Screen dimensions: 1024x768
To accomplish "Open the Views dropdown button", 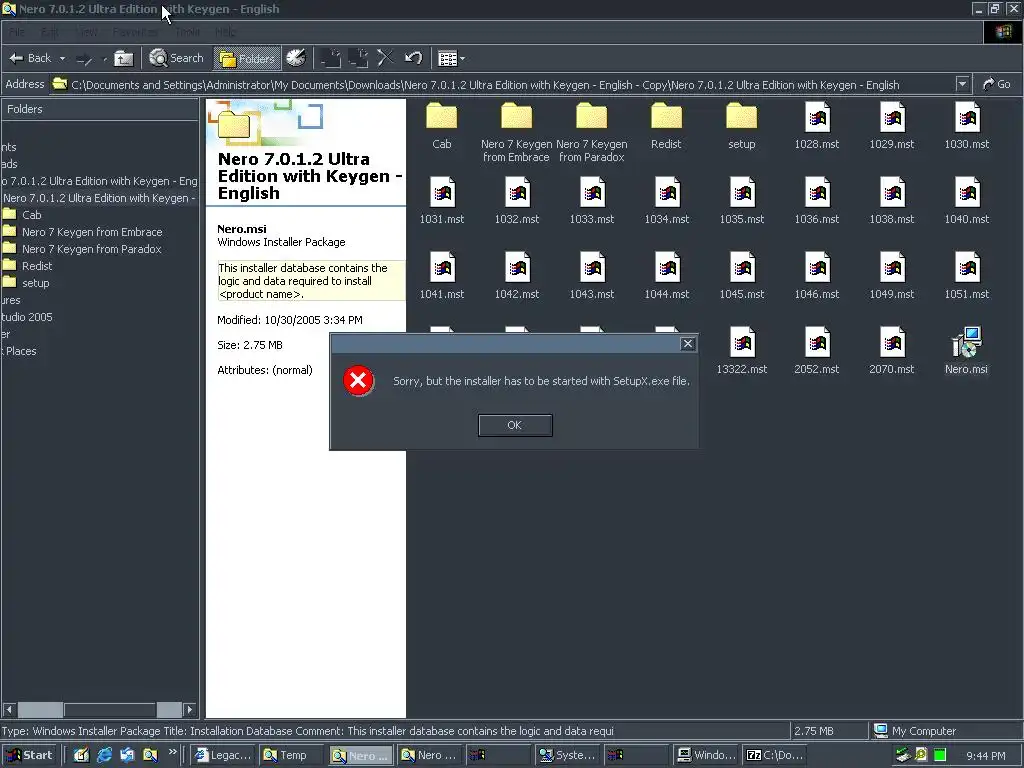I will 451,58.
